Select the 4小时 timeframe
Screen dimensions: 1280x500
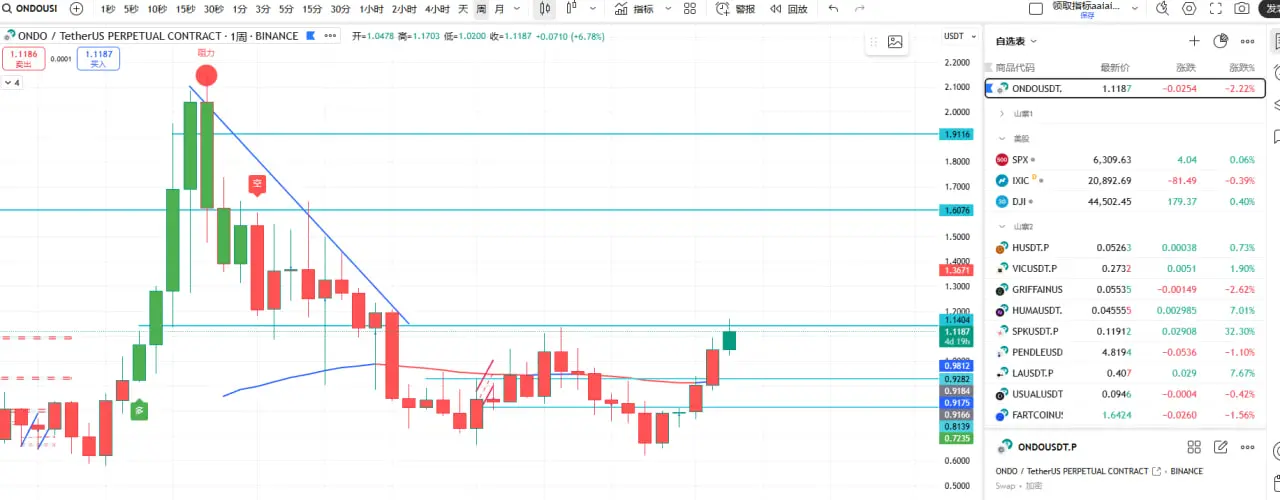coord(437,8)
